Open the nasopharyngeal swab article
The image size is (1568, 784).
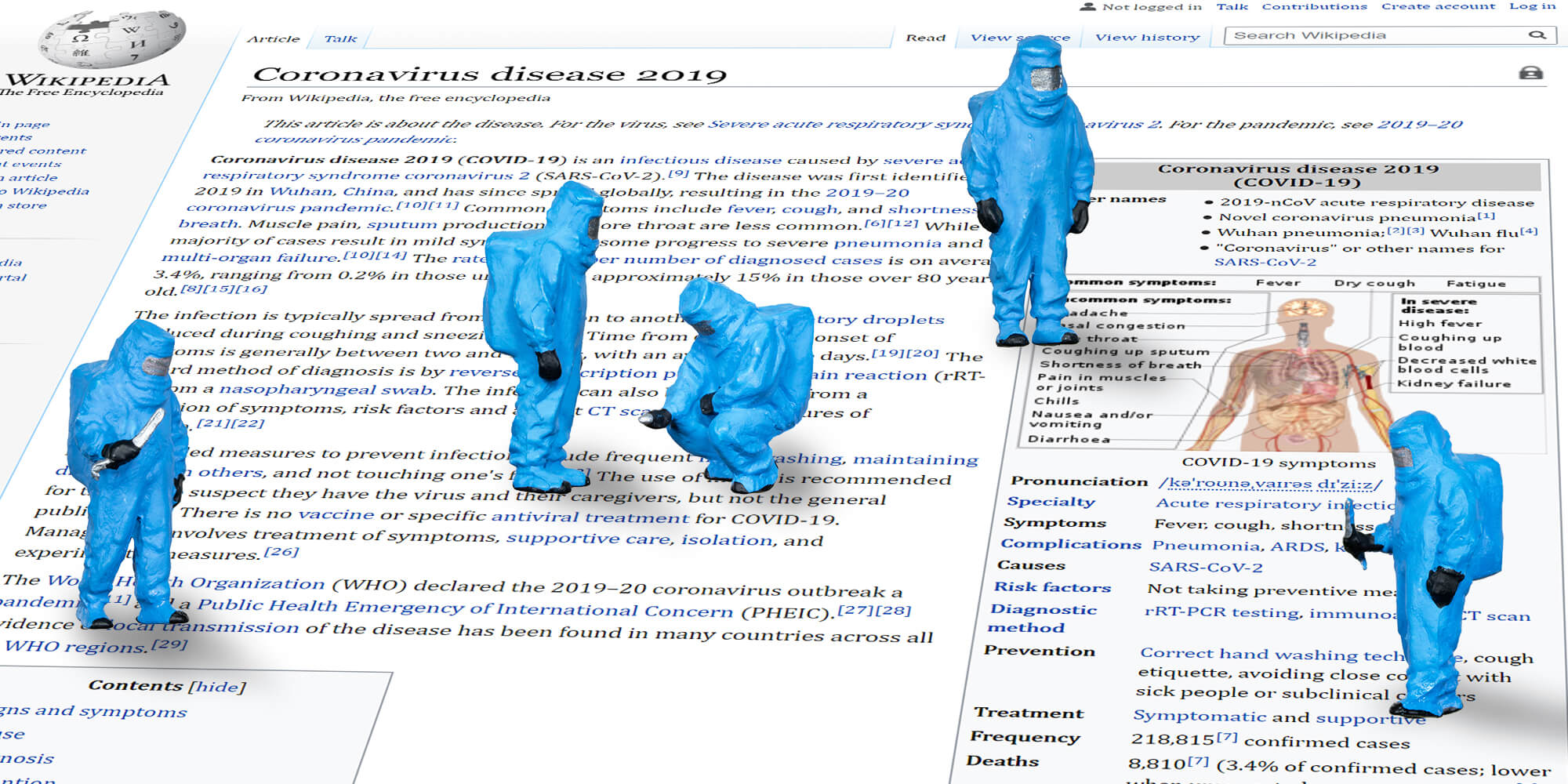(313, 389)
